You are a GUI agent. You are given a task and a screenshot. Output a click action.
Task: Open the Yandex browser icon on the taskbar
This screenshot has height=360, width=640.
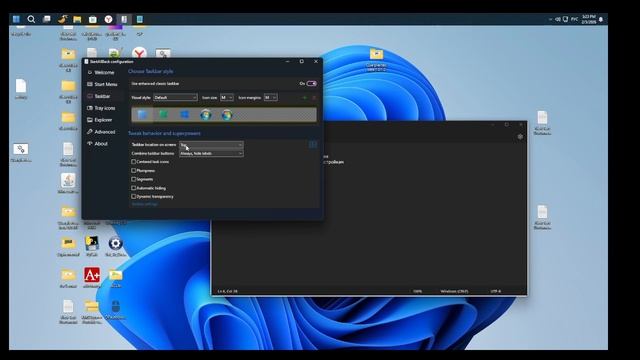pos(108,19)
